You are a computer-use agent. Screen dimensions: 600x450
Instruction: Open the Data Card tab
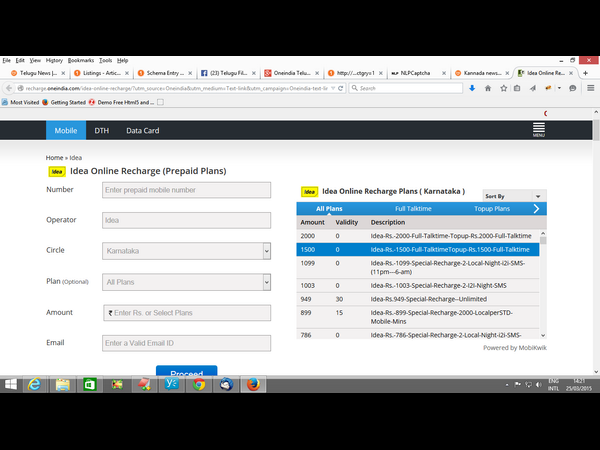pos(142,131)
